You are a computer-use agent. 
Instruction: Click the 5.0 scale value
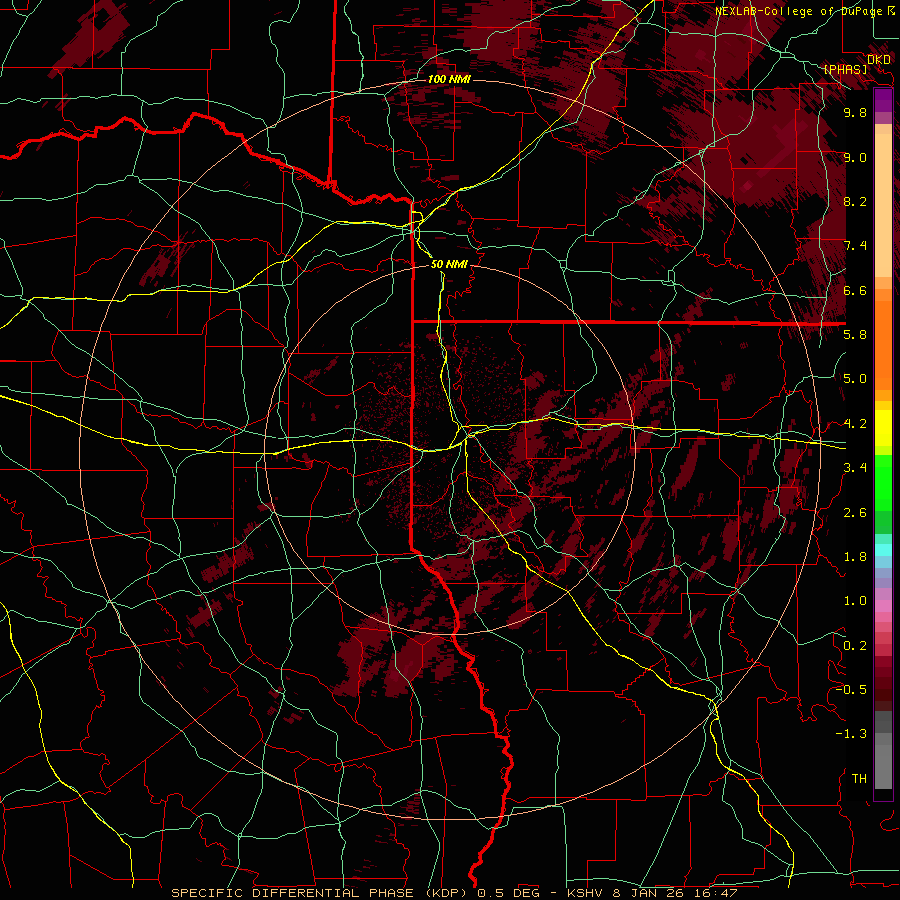click(x=855, y=379)
